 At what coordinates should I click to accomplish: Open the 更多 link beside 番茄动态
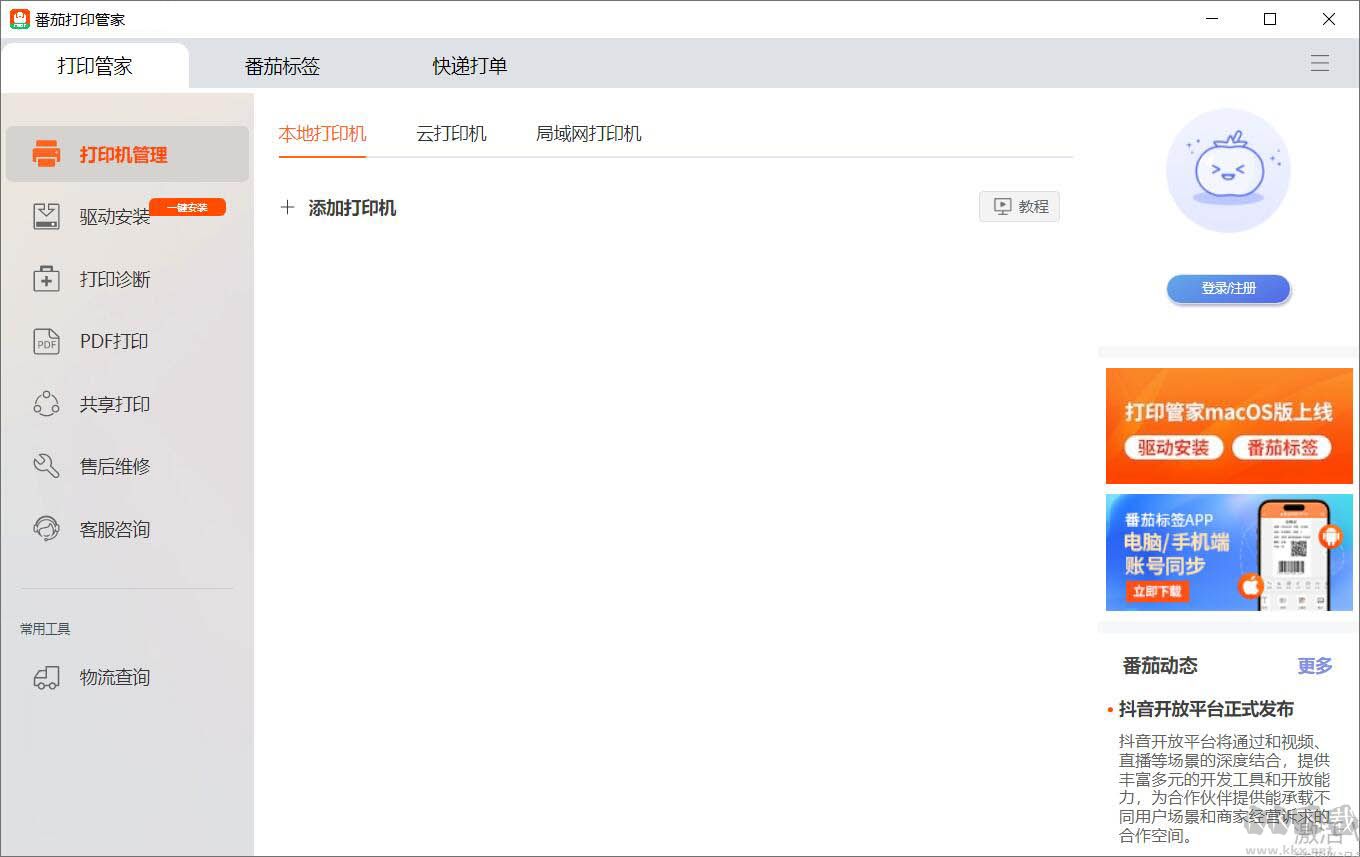point(1315,666)
